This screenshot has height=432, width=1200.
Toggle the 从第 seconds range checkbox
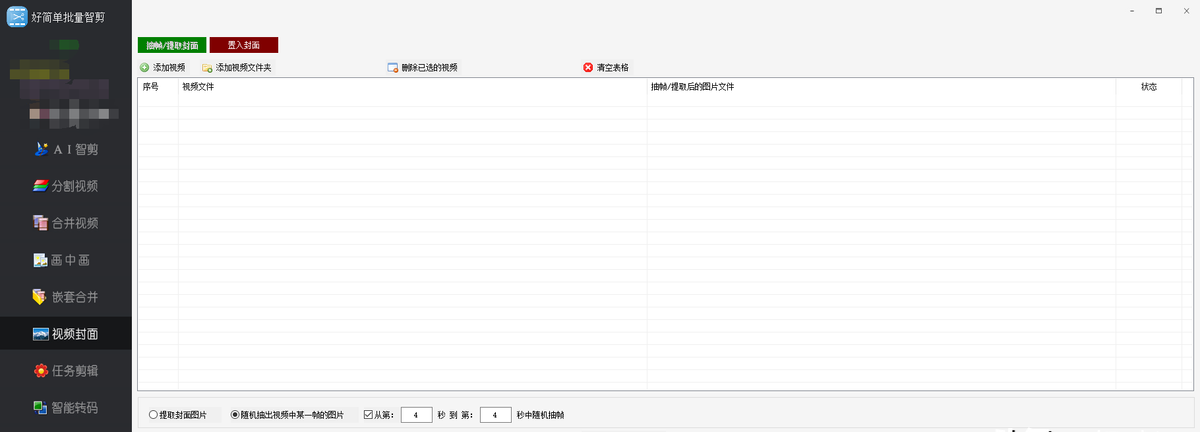[x=368, y=414]
